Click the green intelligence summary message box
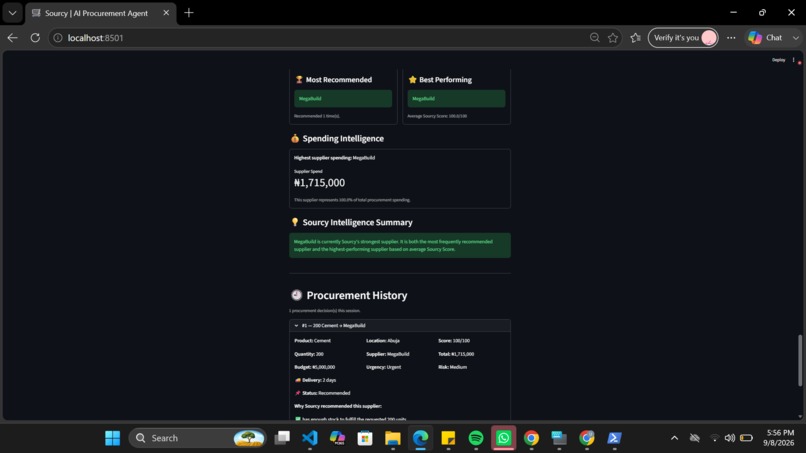This screenshot has width=806, height=453. 400,245
